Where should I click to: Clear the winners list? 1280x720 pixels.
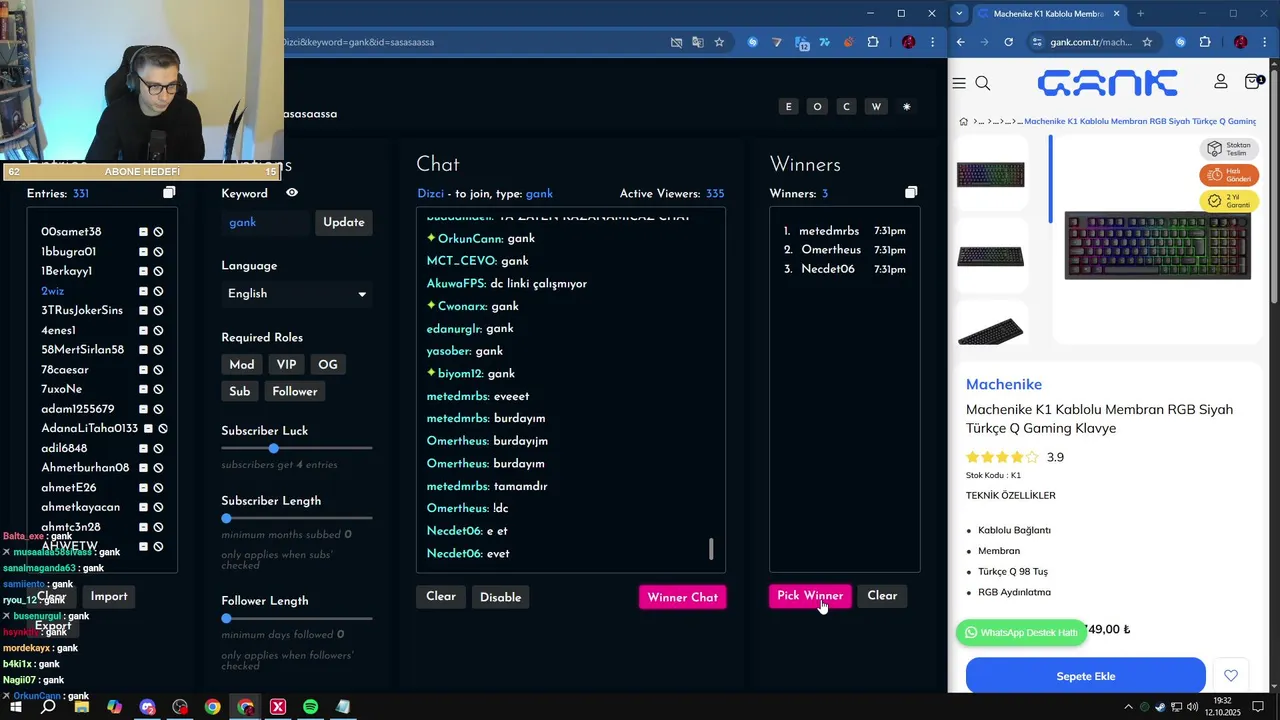click(x=882, y=596)
